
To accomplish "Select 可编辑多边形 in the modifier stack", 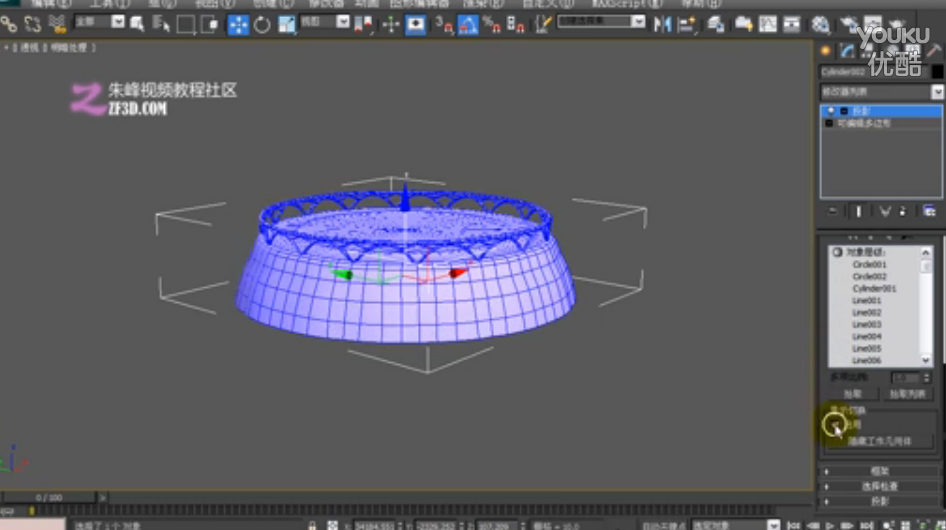I will pos(863,123).
